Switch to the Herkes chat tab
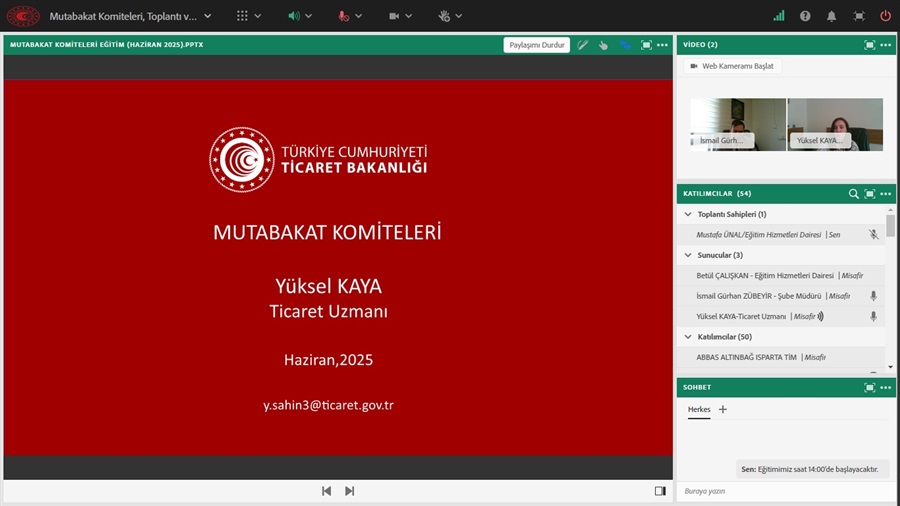This screenshot has height=506, width=900. click(699, 410)
